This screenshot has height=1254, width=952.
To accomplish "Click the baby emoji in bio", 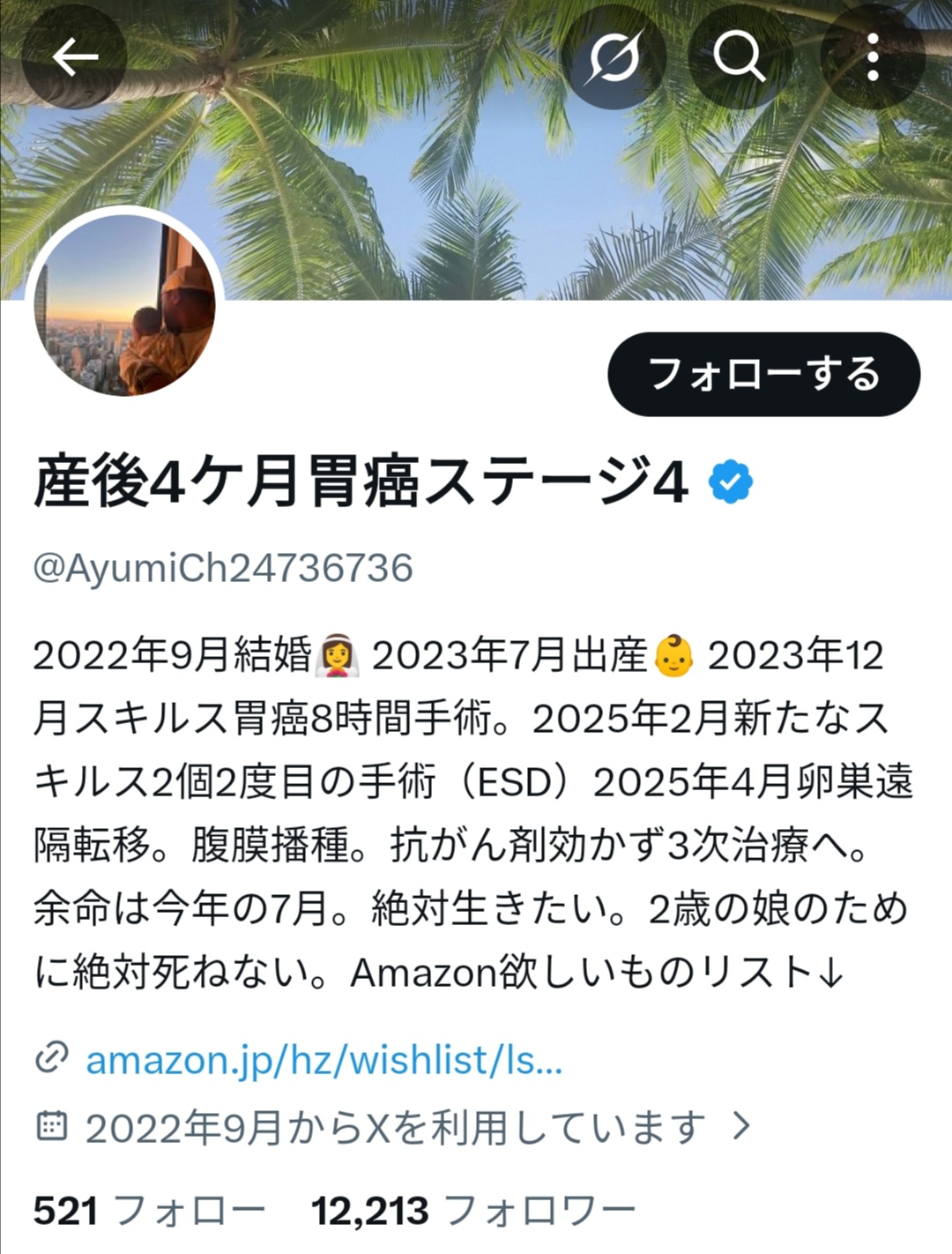I will [x=673, y=656].
